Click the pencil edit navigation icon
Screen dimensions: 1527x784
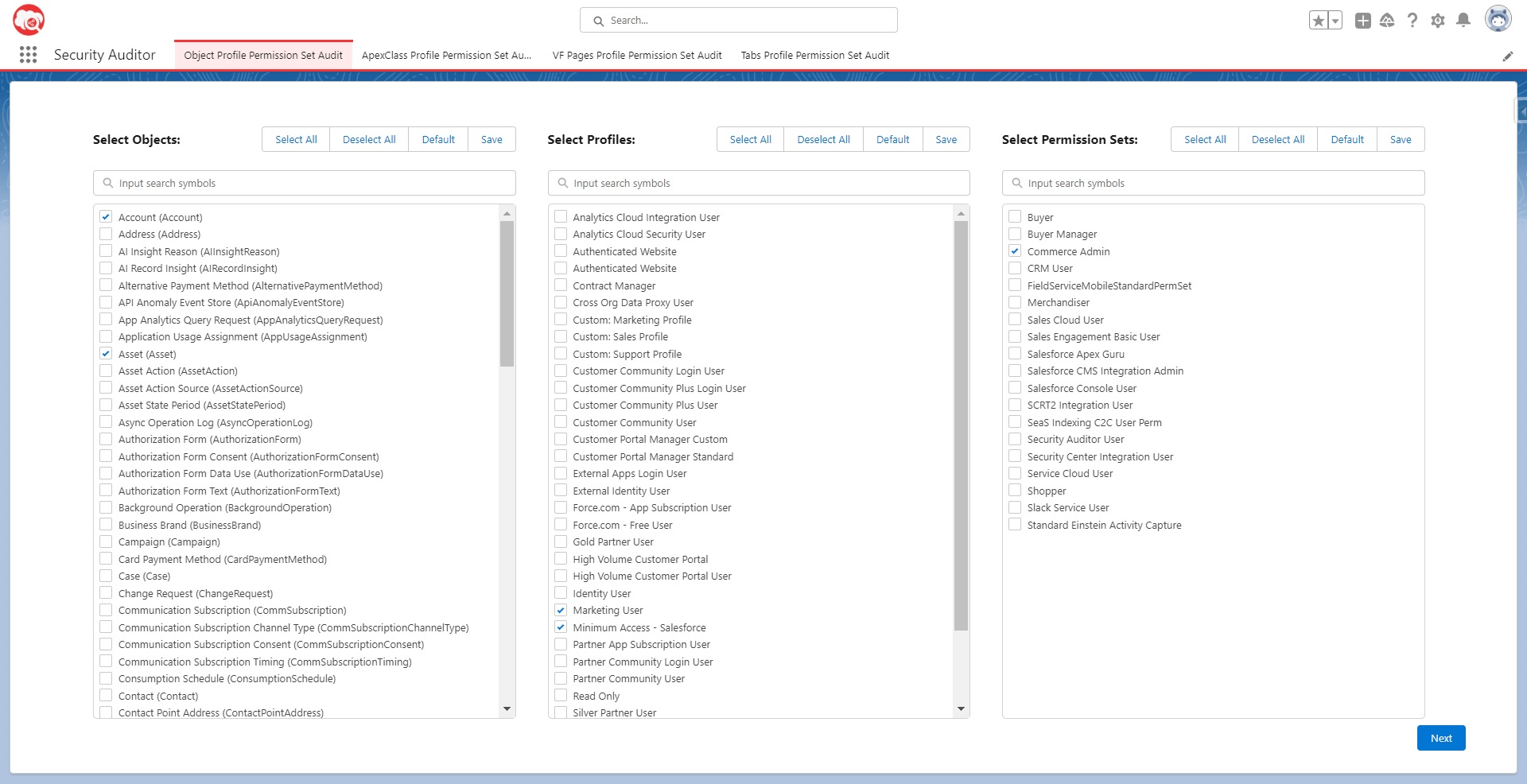[1508, 56]
